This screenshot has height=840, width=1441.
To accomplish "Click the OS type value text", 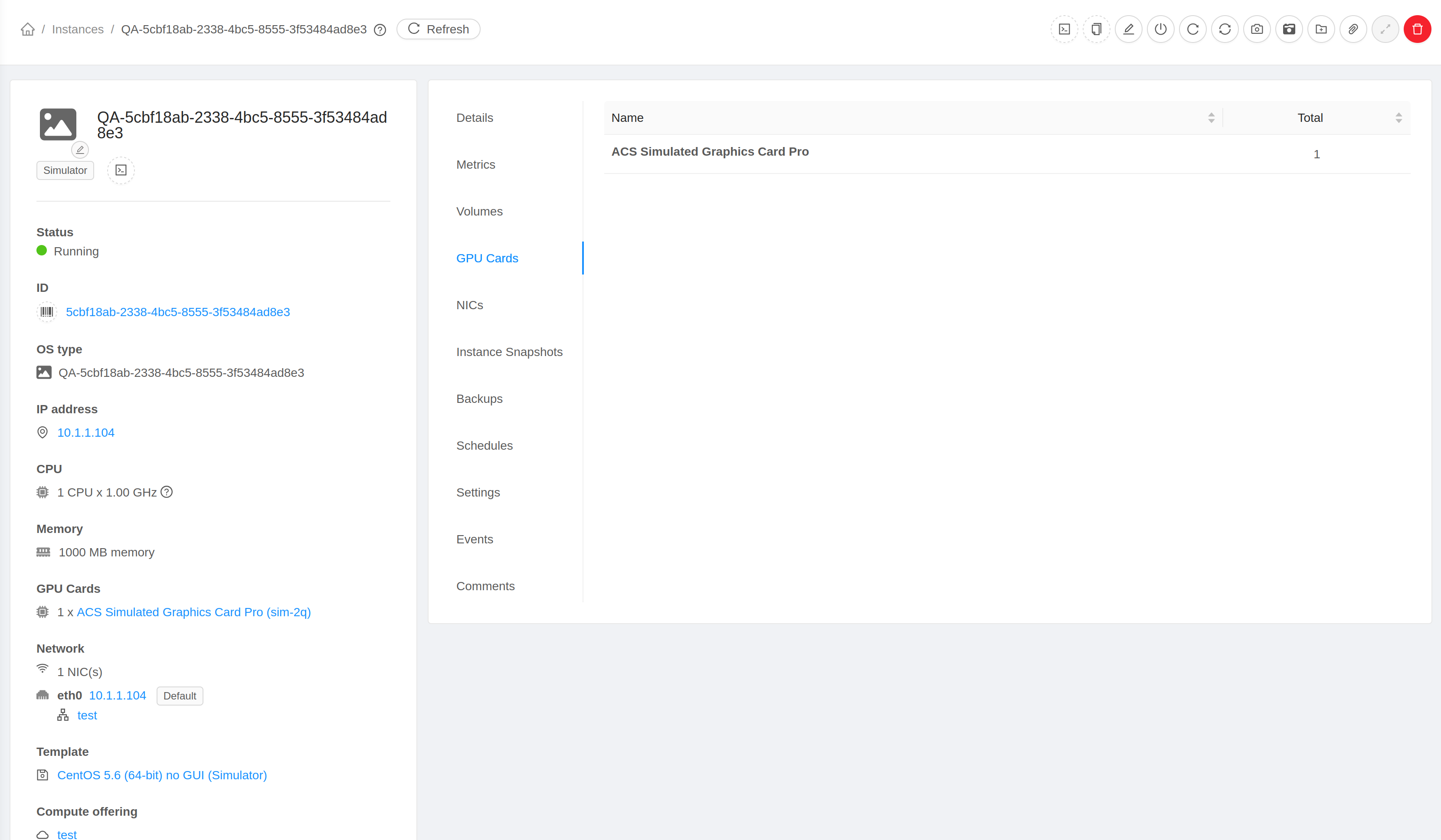I will (x=181, y=373).
